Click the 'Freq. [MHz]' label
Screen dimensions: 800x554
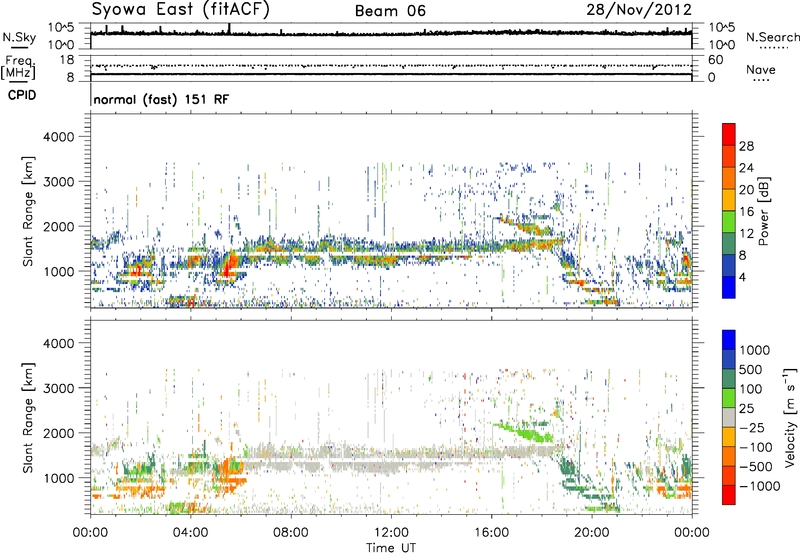click(18, 67)
